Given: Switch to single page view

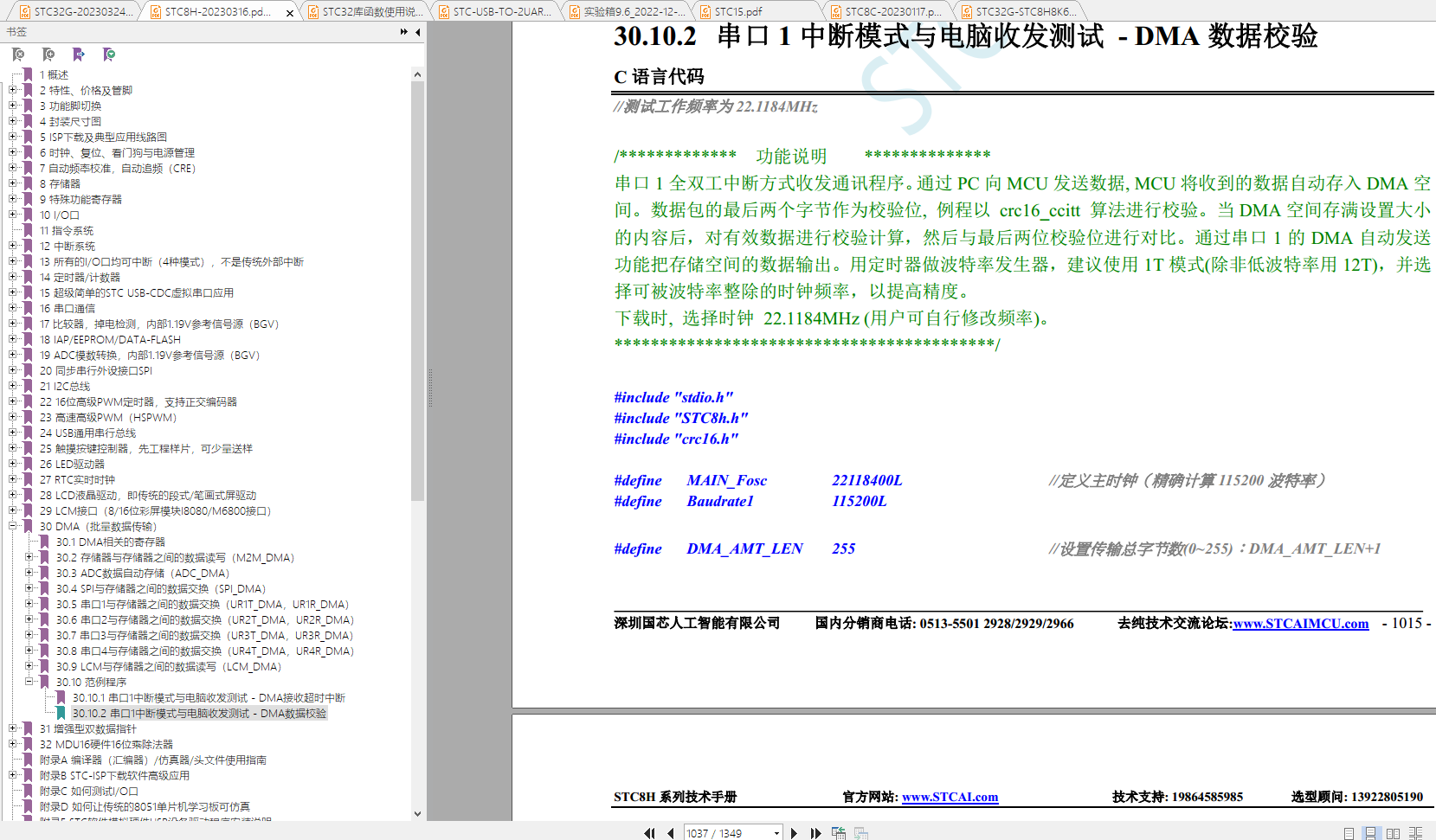Looking at the screenshot, I should (1349, 833).
